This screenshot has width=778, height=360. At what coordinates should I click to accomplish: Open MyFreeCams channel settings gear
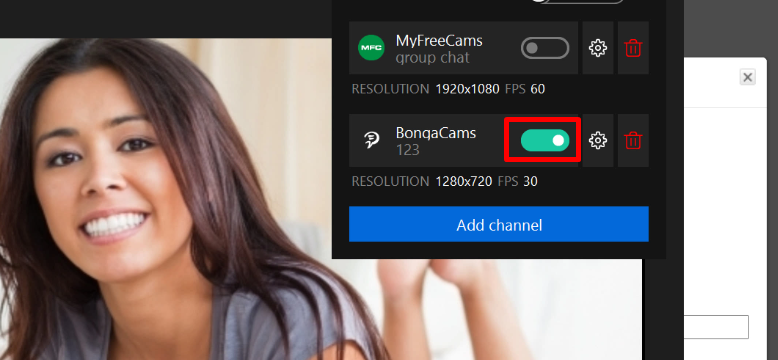[x=598, y=48]
